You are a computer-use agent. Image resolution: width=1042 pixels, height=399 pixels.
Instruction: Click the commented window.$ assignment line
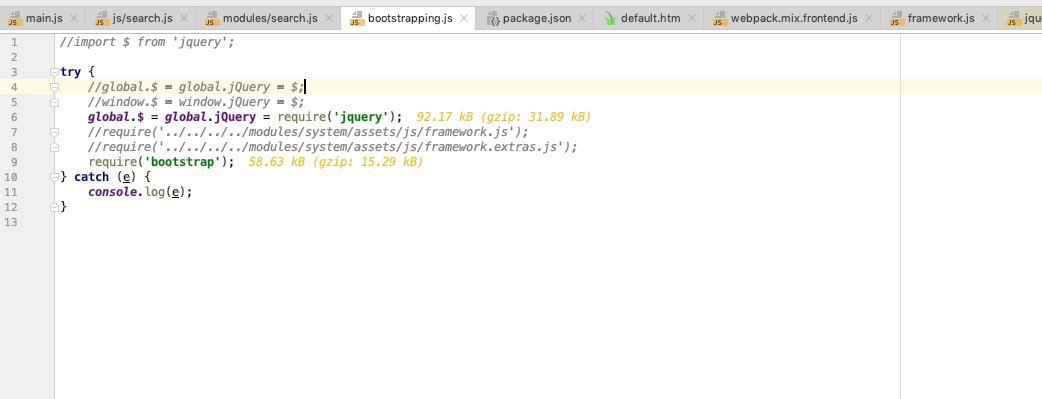[x=196, y=102]
